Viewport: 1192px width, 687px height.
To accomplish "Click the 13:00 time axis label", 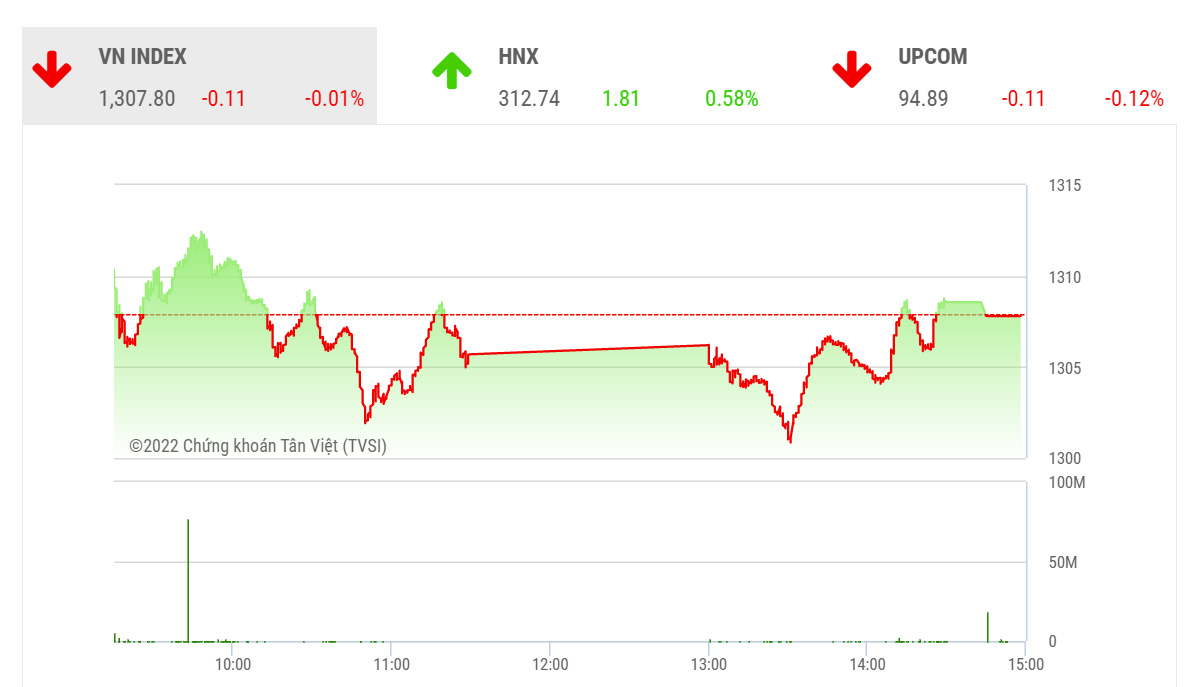I will (709, 664).
